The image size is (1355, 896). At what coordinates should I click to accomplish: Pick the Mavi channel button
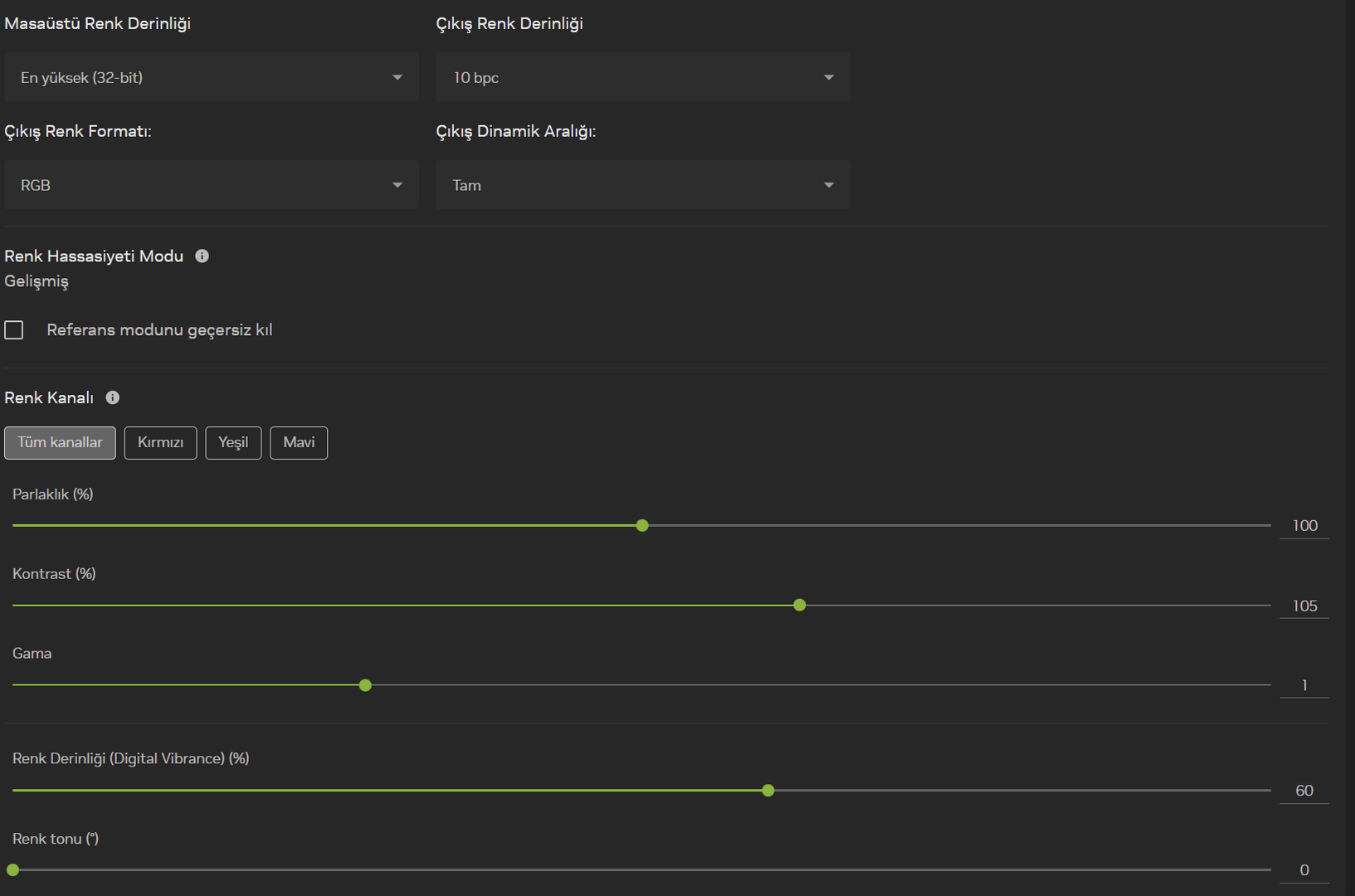pyautogui.click(x=299, y=443)
